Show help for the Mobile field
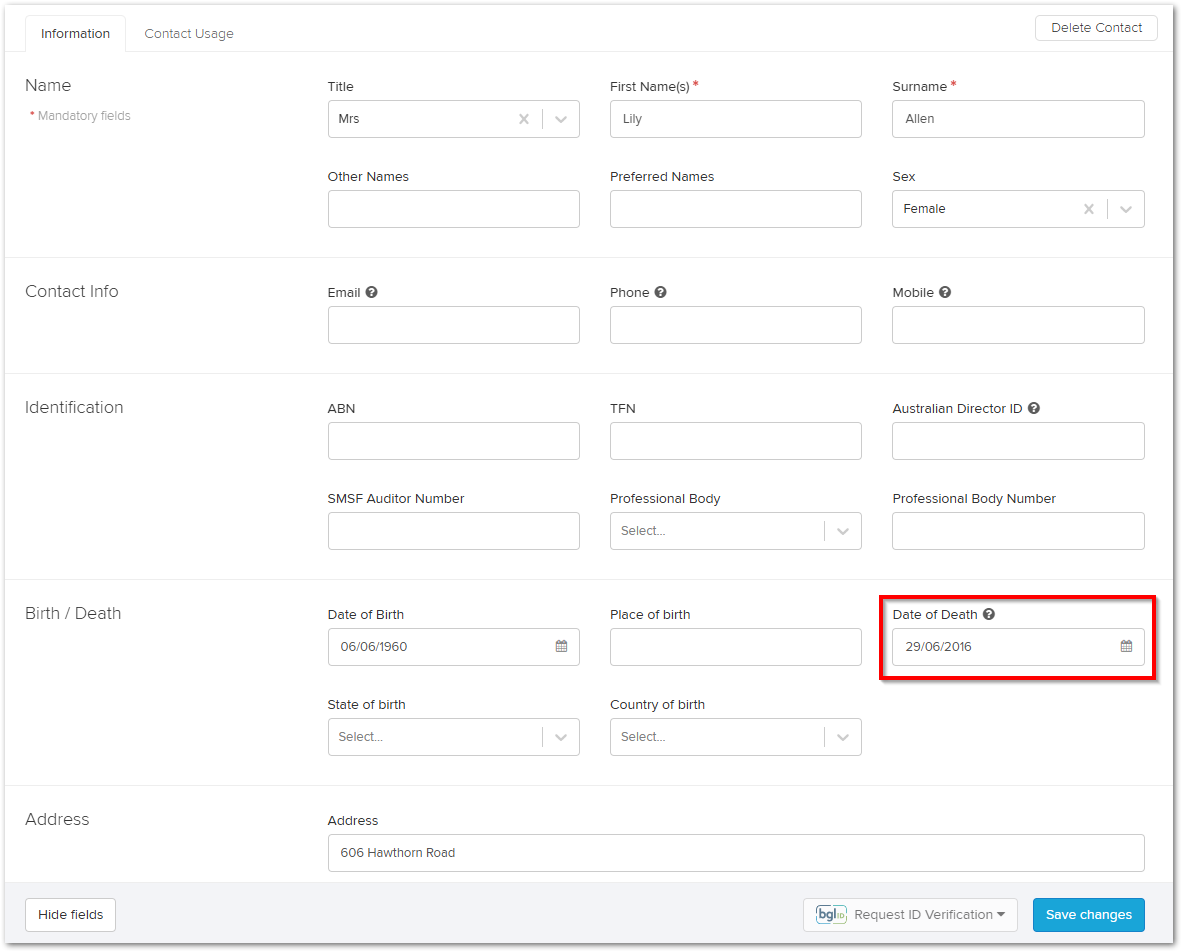This screenshot has width=1182, height=952. (945, 292)
